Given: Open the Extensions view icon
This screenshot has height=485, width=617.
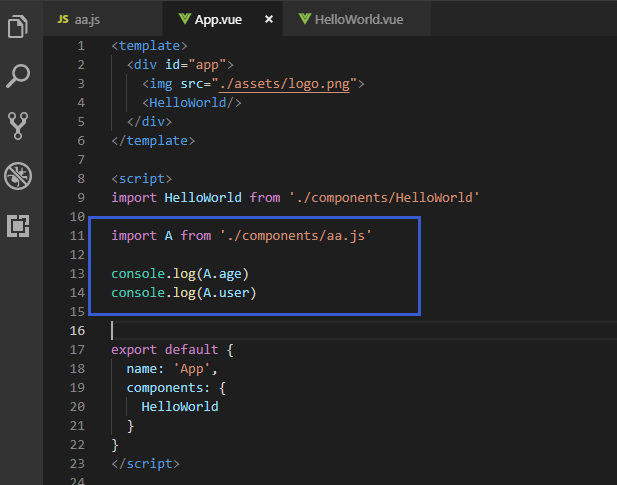Looking at the screenshot, I should pyautogui.click(x=18, y=226).
